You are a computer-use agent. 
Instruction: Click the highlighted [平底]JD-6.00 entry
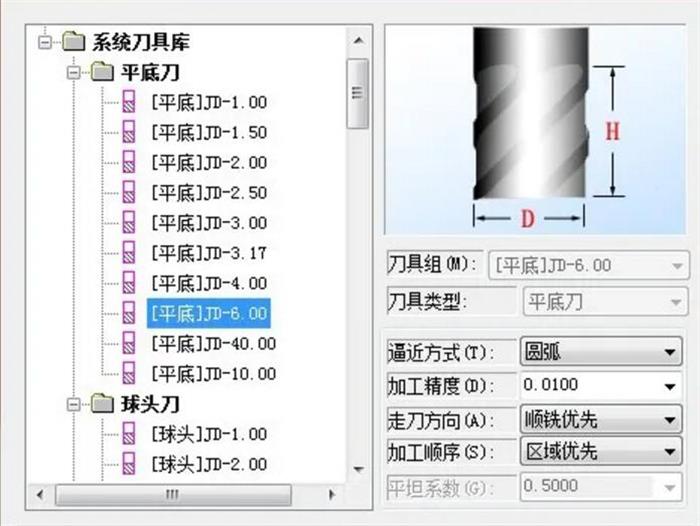click(209, 313)
